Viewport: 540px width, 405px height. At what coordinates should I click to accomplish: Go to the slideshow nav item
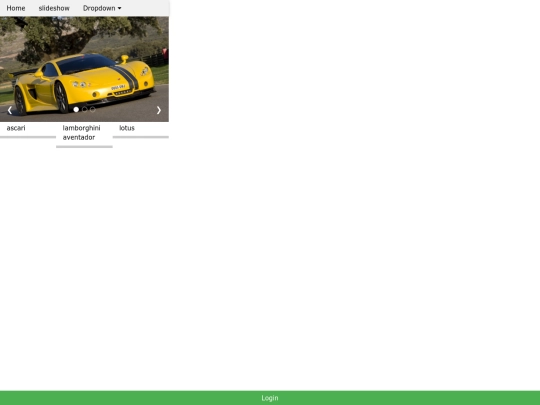pos(54,8)
